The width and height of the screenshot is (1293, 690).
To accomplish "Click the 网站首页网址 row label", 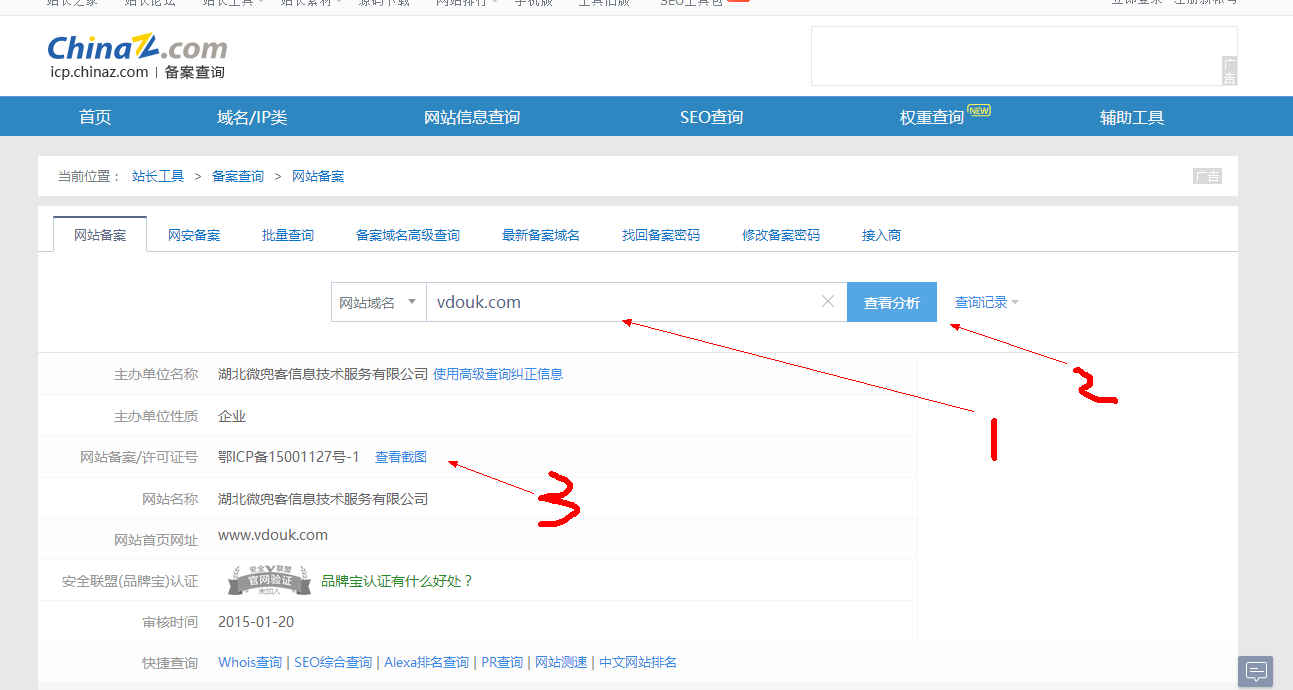I will (156, 540).
